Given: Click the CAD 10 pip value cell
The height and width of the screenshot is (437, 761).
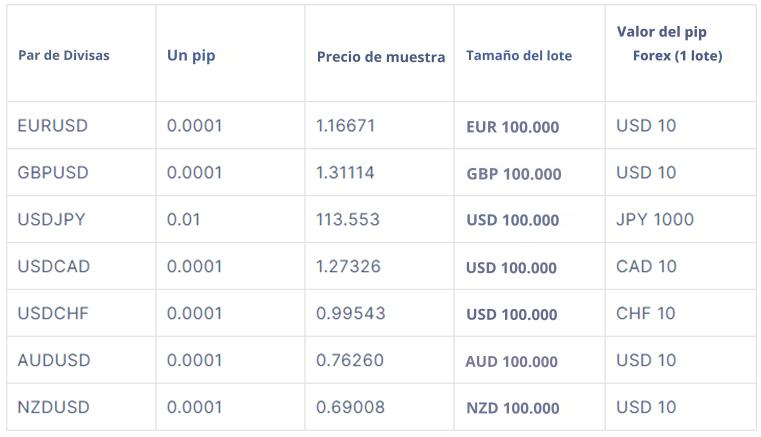Looking at the screenshot, I should 646,266.
